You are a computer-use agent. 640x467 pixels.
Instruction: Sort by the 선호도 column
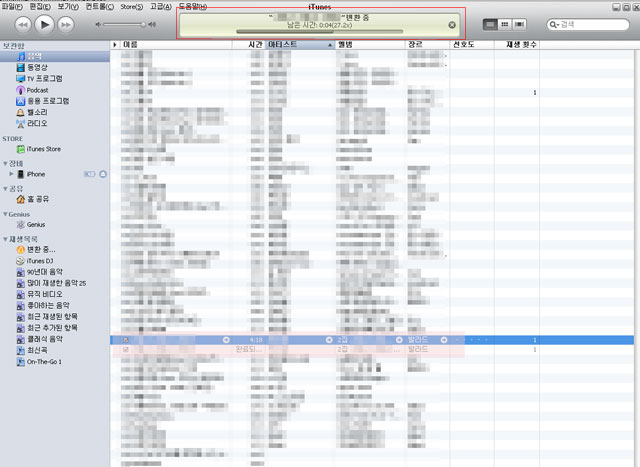tap(472, 44)
